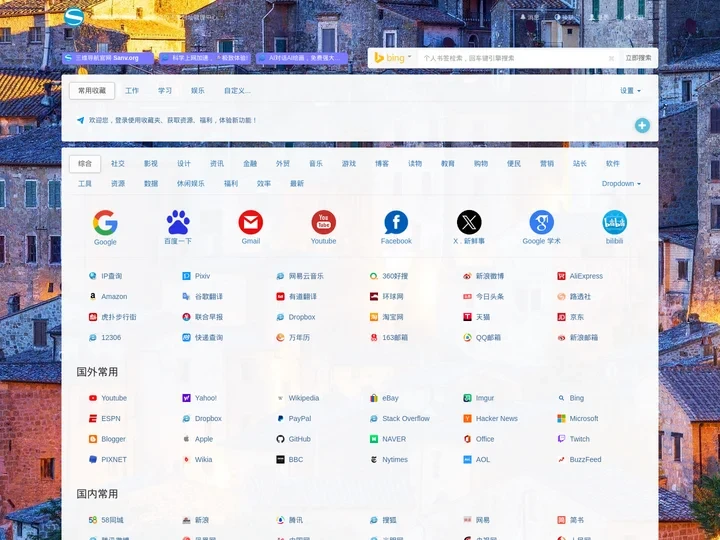Select the 软件 category tab

(613, 163)
